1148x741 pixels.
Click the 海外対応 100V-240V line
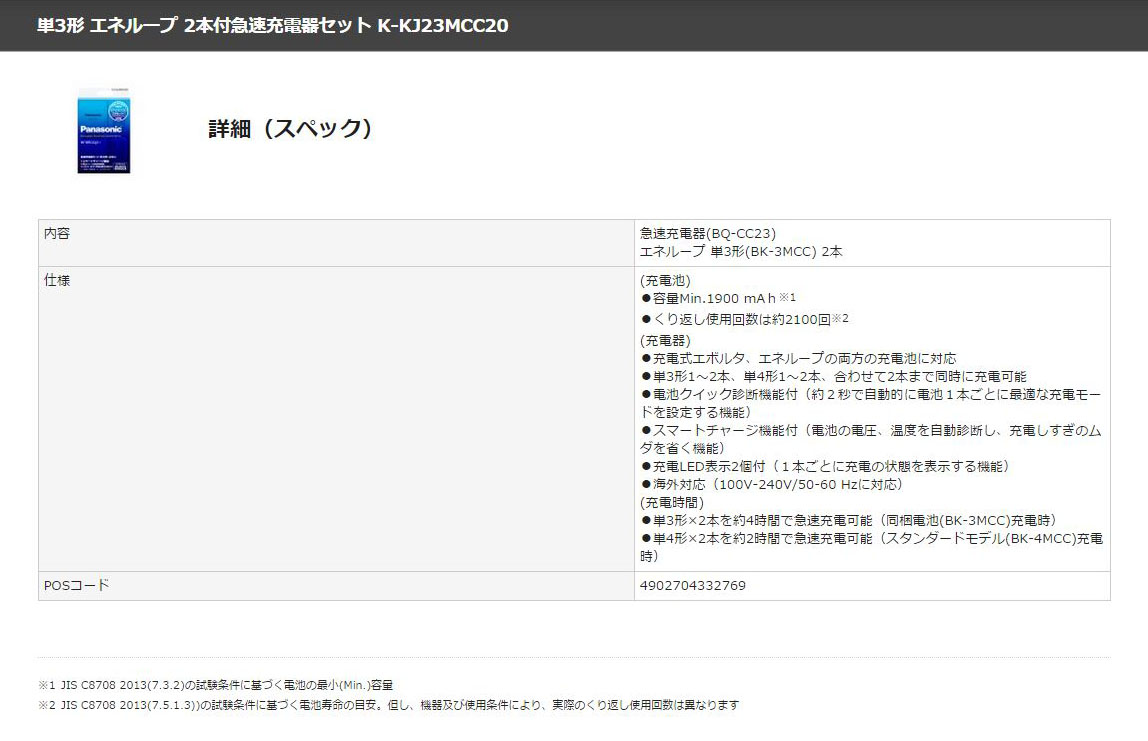click(x=772, y=485)
